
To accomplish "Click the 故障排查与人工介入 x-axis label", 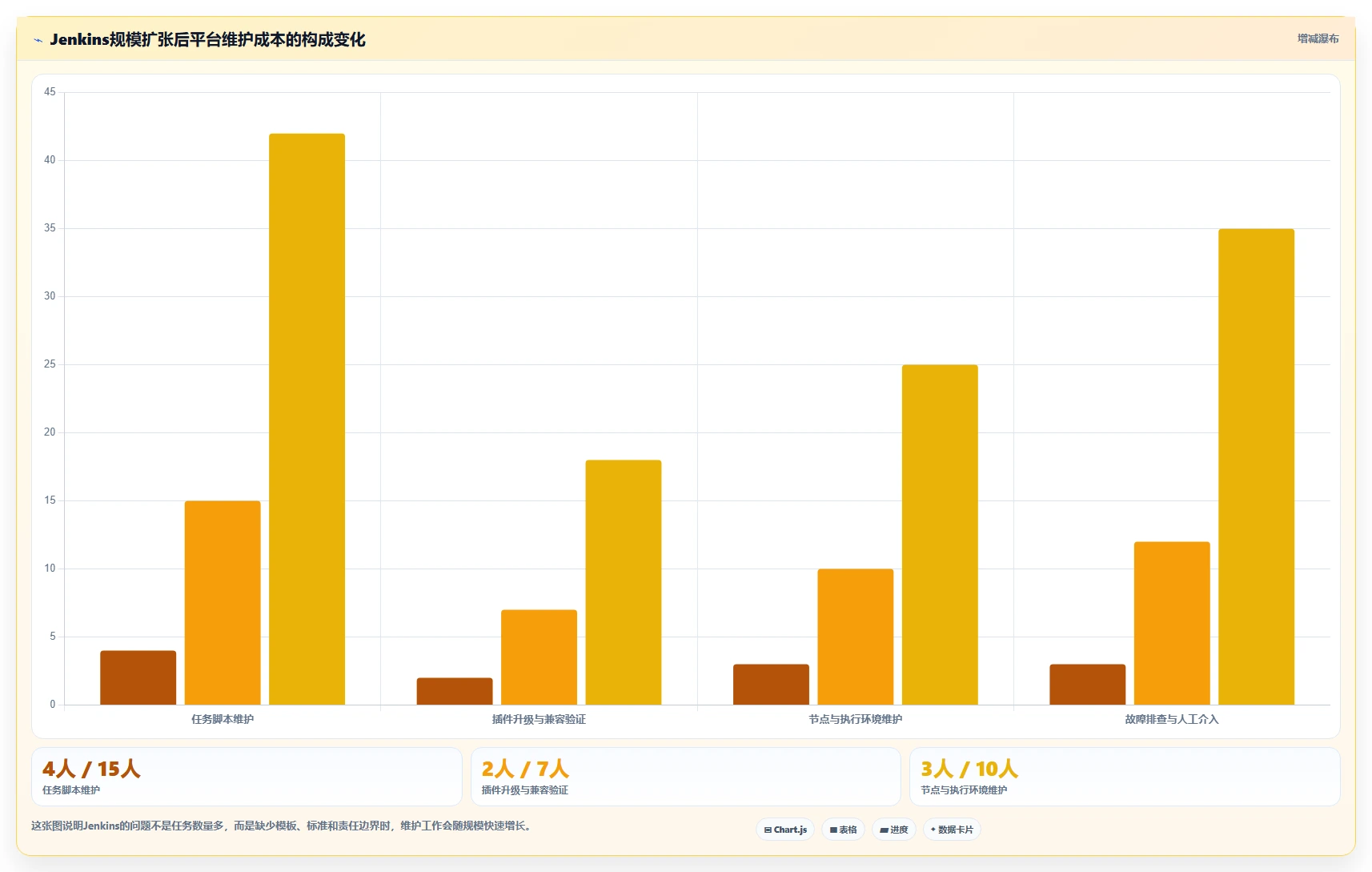I will [x=1172, y=719].
